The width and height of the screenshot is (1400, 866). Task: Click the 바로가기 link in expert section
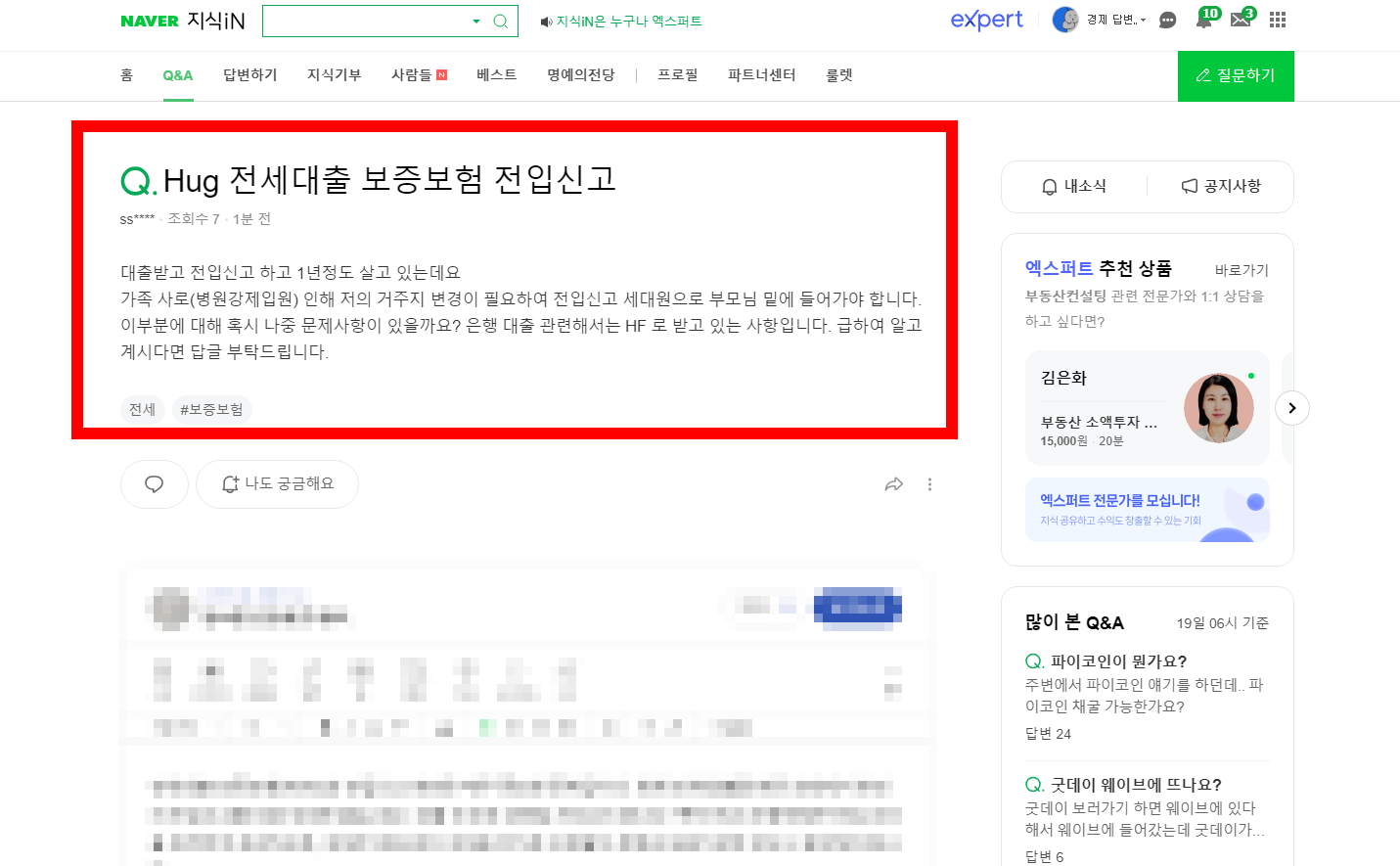(x=1242, y=270)
